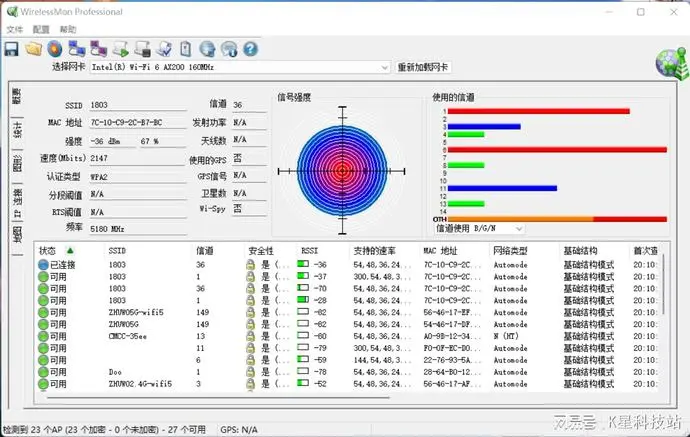Viewport: 690px width, 437px height.
Task: Click the lock icon in the CMCC-35ee row
Action: pyautogui.click(x=250, y=336)
